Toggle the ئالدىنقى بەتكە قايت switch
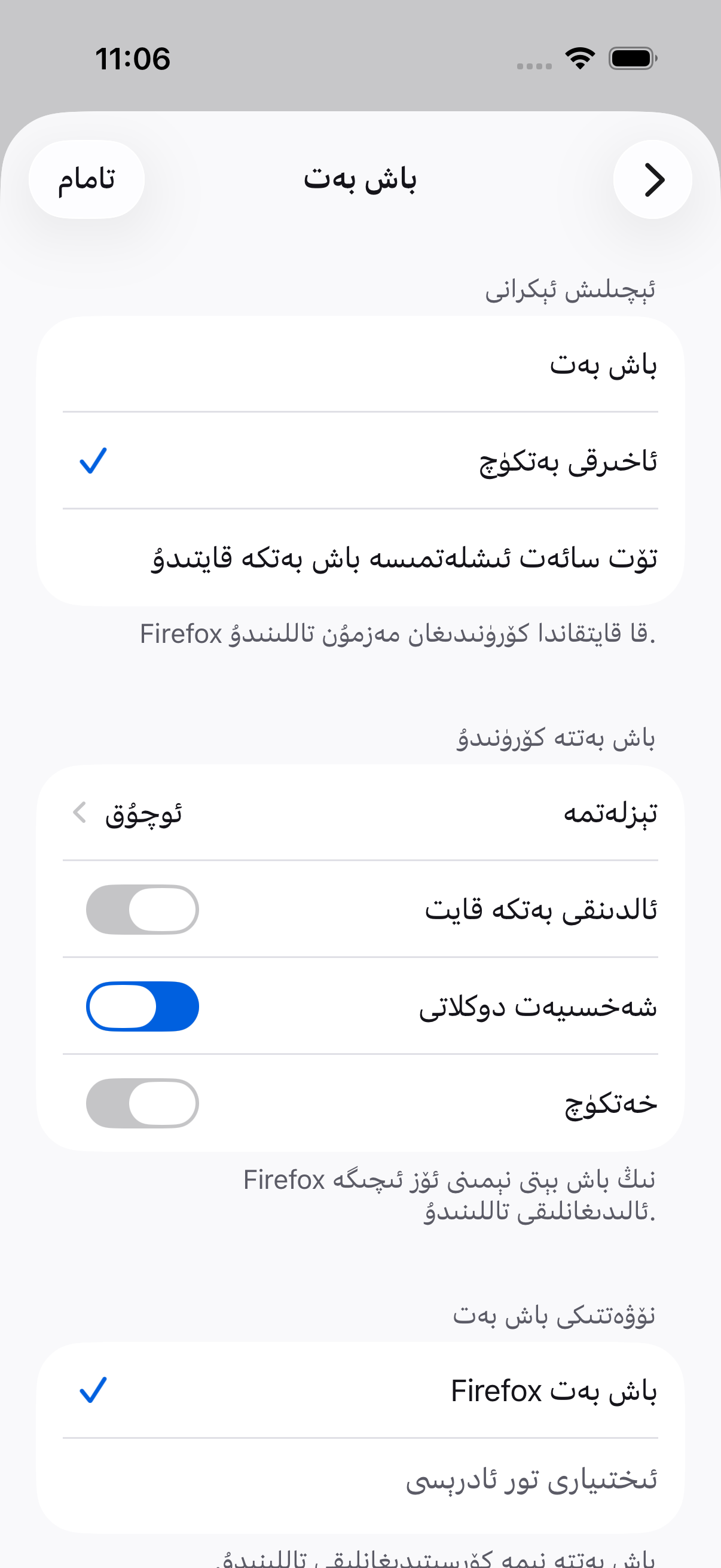Image resolution: width=721 pixels, height=1568 pixels. pos(142,910)
